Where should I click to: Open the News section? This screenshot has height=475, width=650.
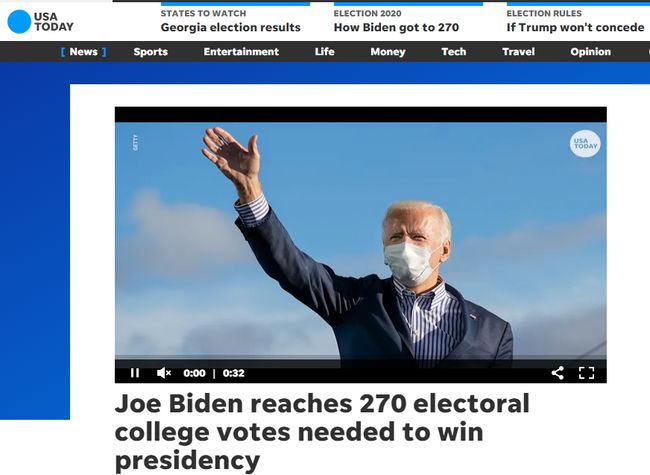tap(83, 52)
